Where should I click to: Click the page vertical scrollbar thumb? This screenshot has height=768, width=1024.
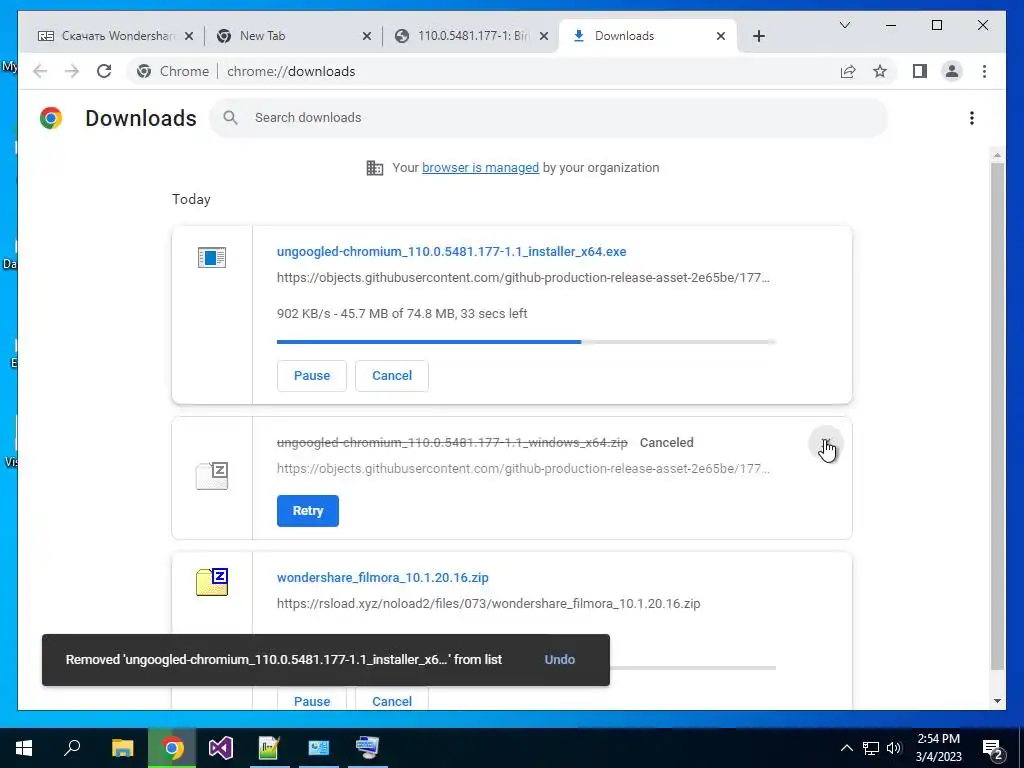pos(997,416)
